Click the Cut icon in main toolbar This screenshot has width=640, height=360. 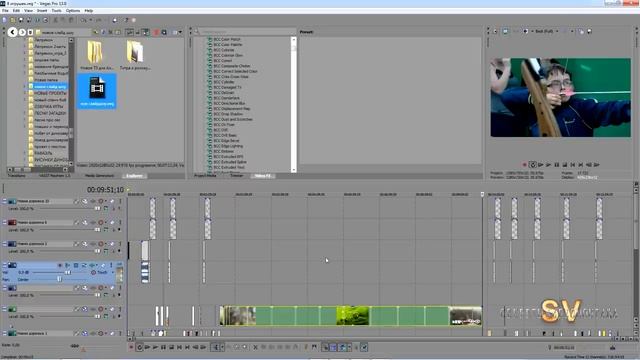pyautogui.click(x=56, y=20)
